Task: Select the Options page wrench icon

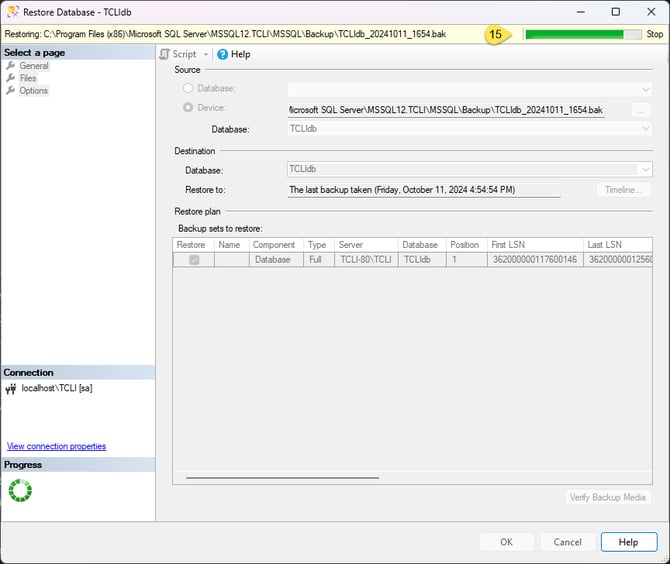Action: click(11, 91)
